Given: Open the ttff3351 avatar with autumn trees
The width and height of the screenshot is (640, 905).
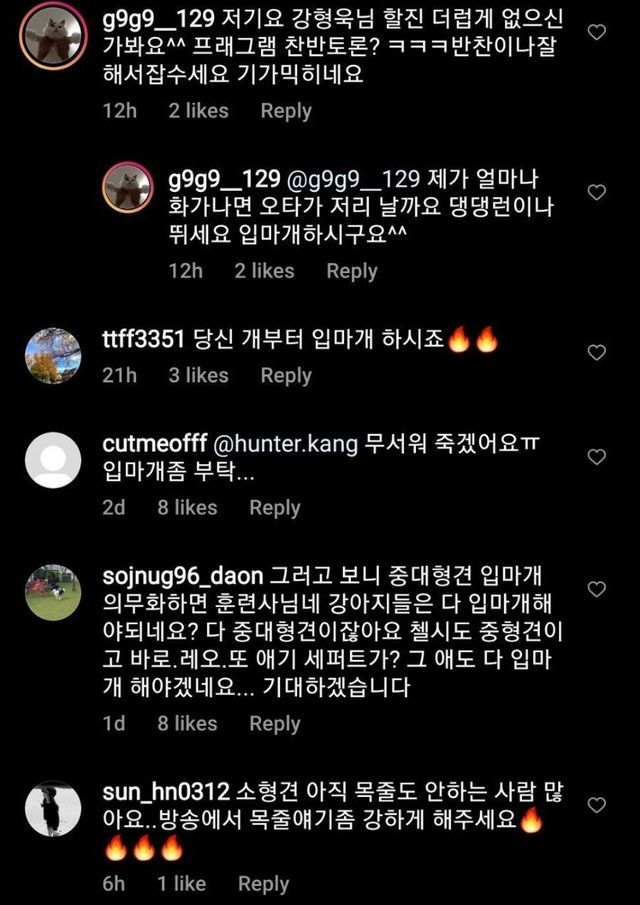Looking at the screenshot, I should [53, 356].
